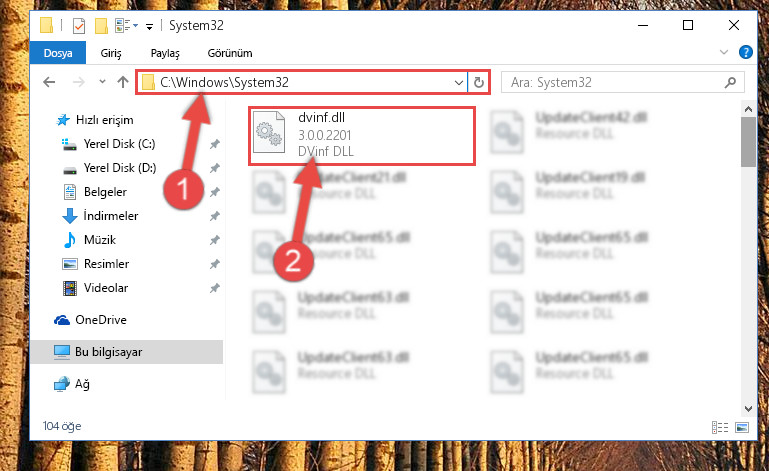This screenshot has height=471, width=769.
Task: Unpin Belgeler using its pin icon
Action: click(214, 192)
